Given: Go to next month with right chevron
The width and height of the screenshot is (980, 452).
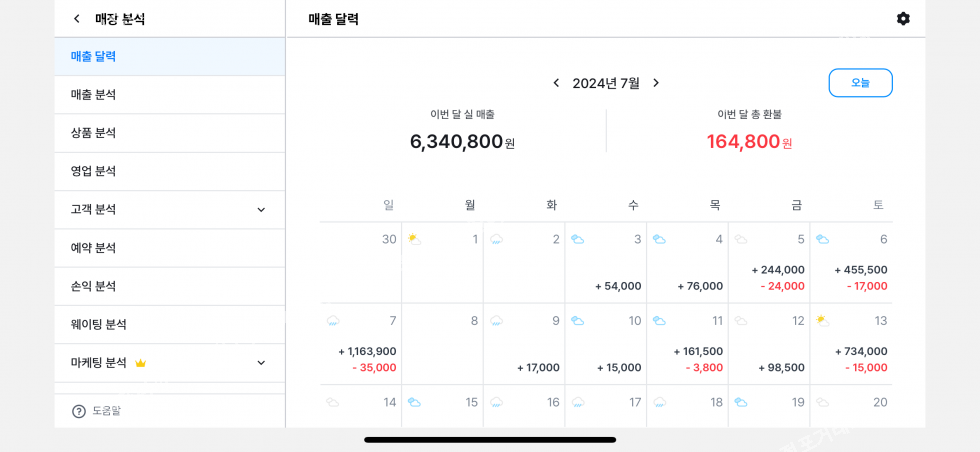Looking at the screenshot, I should click(656, 83).
